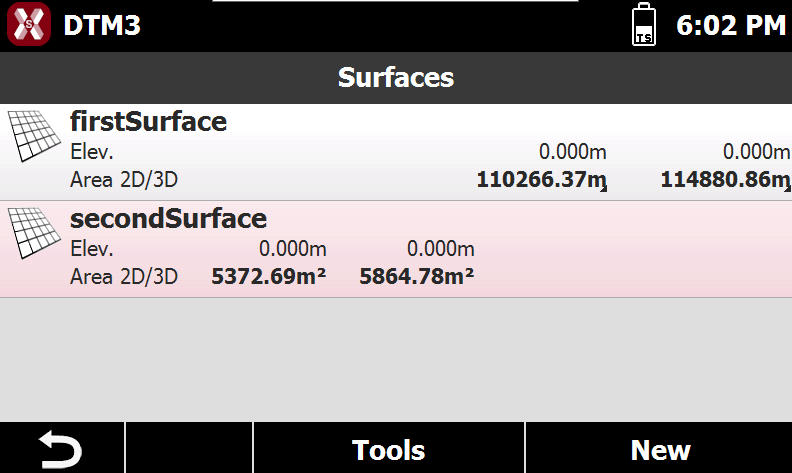The width and height of the screenshot is (792, 473).
Task: Open the Tools menu
Action: tap(388, 449)
